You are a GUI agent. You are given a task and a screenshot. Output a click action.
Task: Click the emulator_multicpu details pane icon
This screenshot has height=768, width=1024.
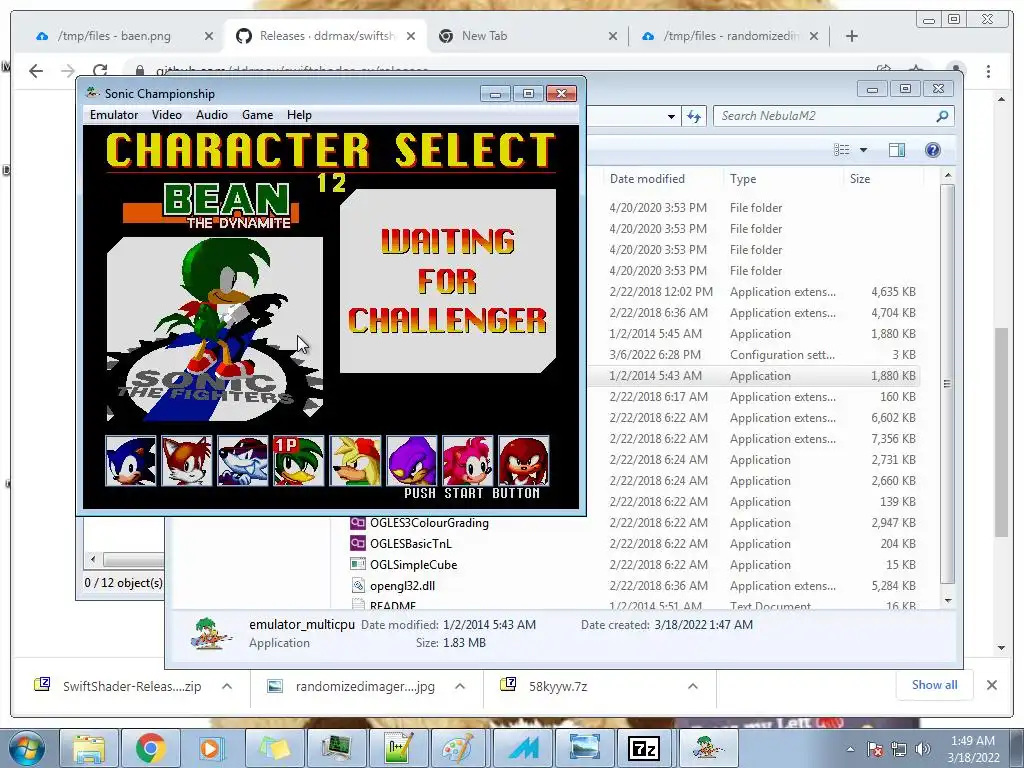[211, 633]
